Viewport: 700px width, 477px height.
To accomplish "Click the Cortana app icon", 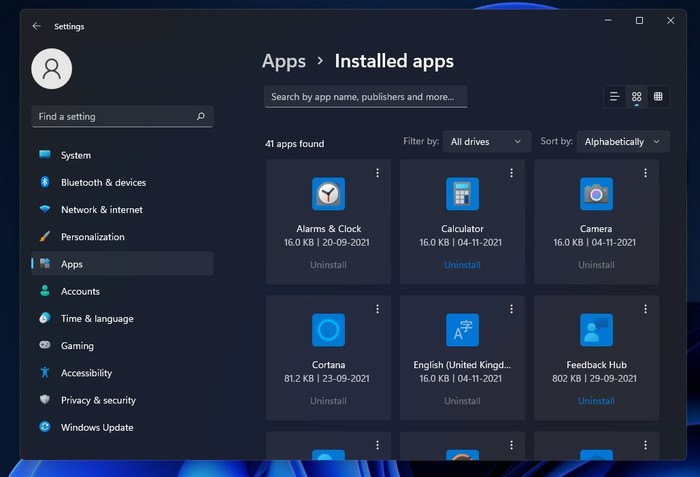I will pyautogui.click(x=328, y=330).
